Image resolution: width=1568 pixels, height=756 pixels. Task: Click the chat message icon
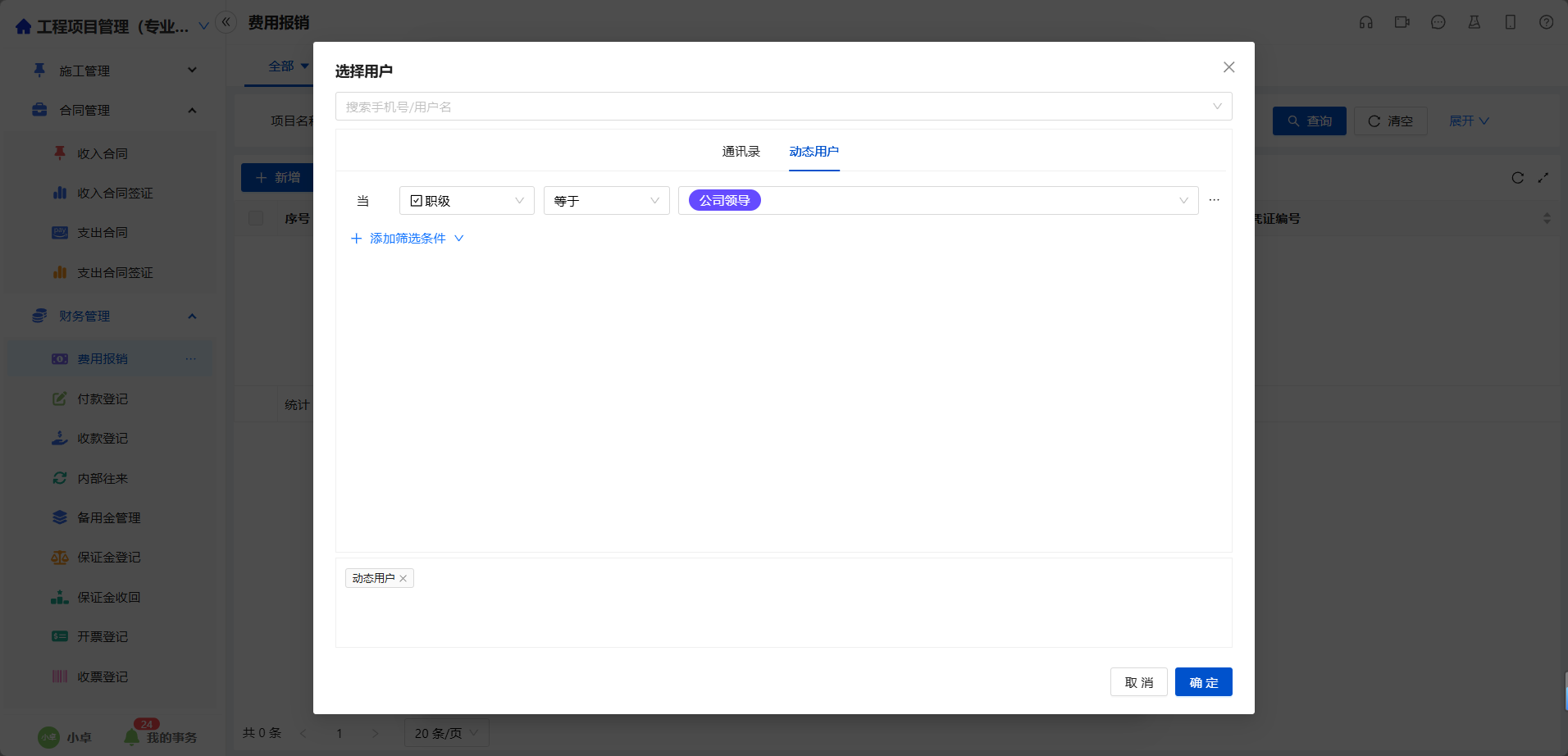point(1438,22)
